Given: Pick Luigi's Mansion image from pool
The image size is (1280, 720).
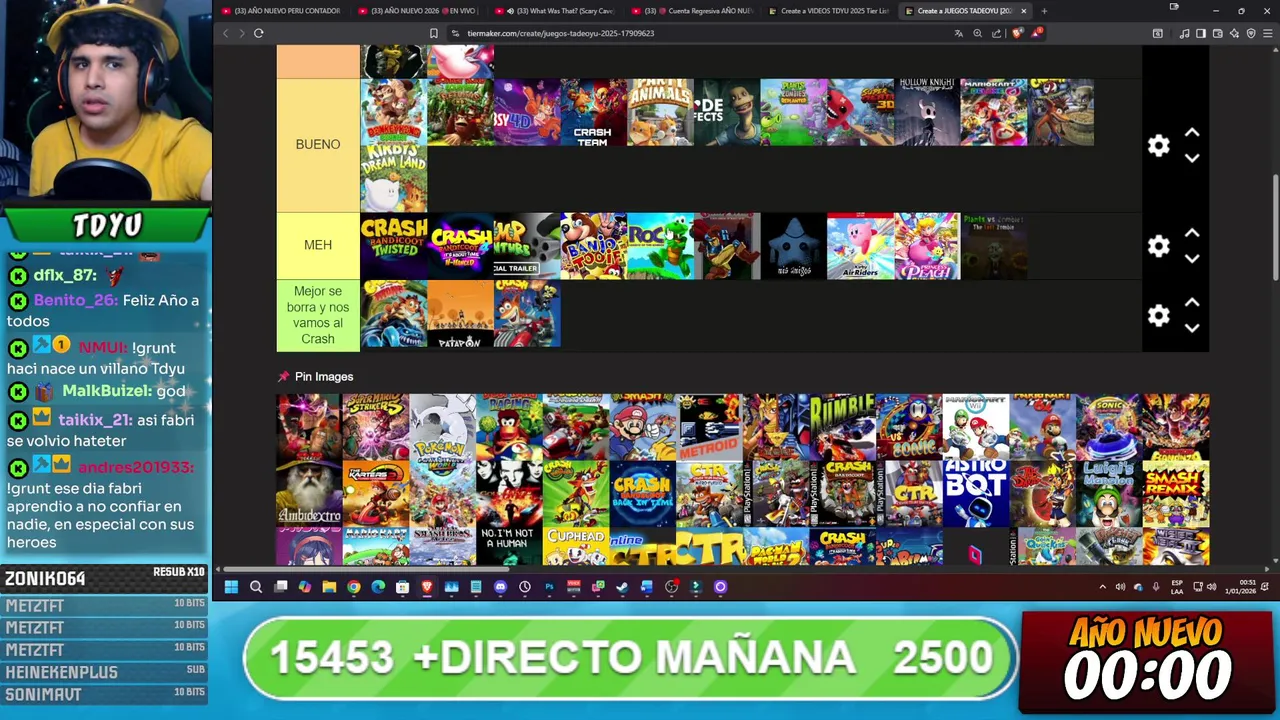Looking at the screenshot, I should click(1108, 493).
